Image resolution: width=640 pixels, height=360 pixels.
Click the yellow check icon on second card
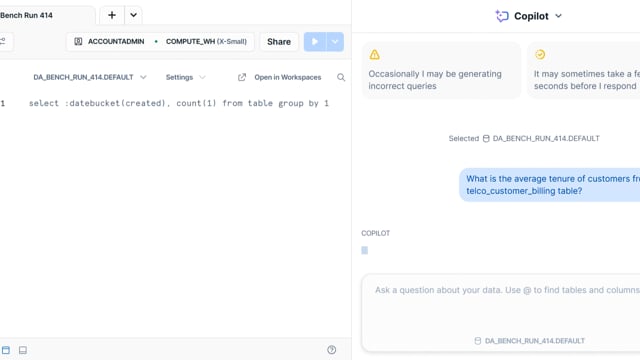[540, 54]
